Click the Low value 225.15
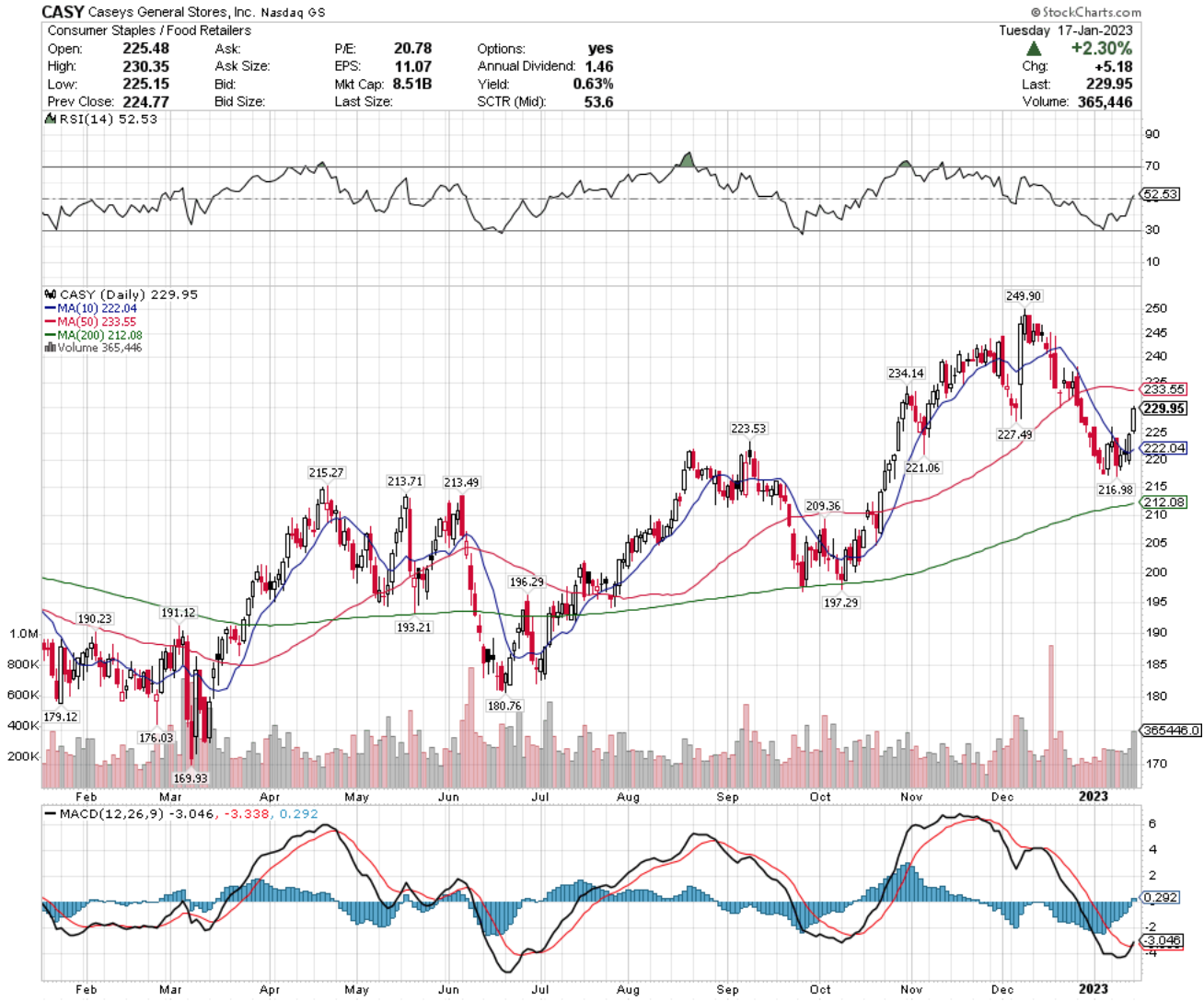 [146, 84]
